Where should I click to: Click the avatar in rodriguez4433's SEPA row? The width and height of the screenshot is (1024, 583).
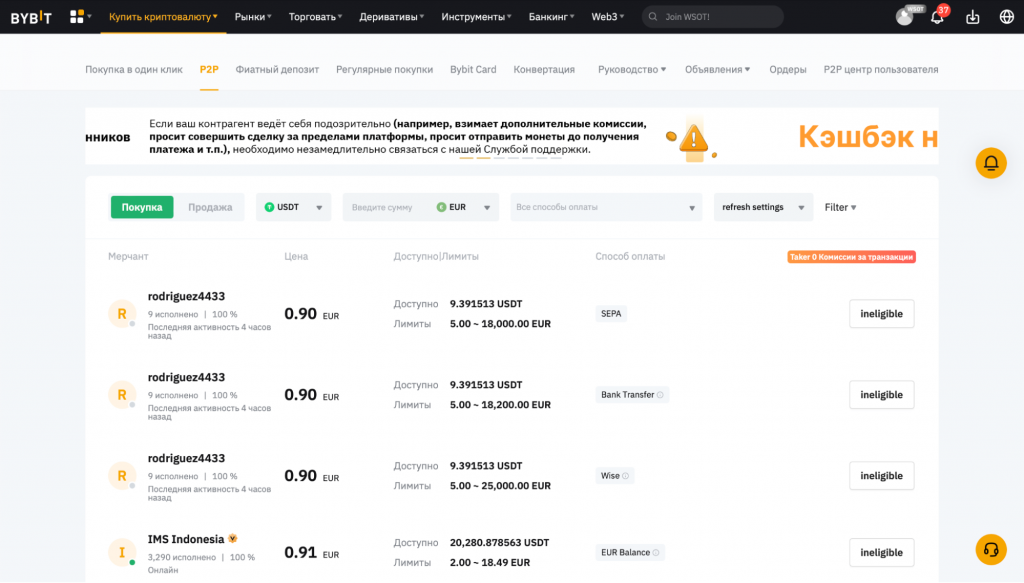point(121,313)
